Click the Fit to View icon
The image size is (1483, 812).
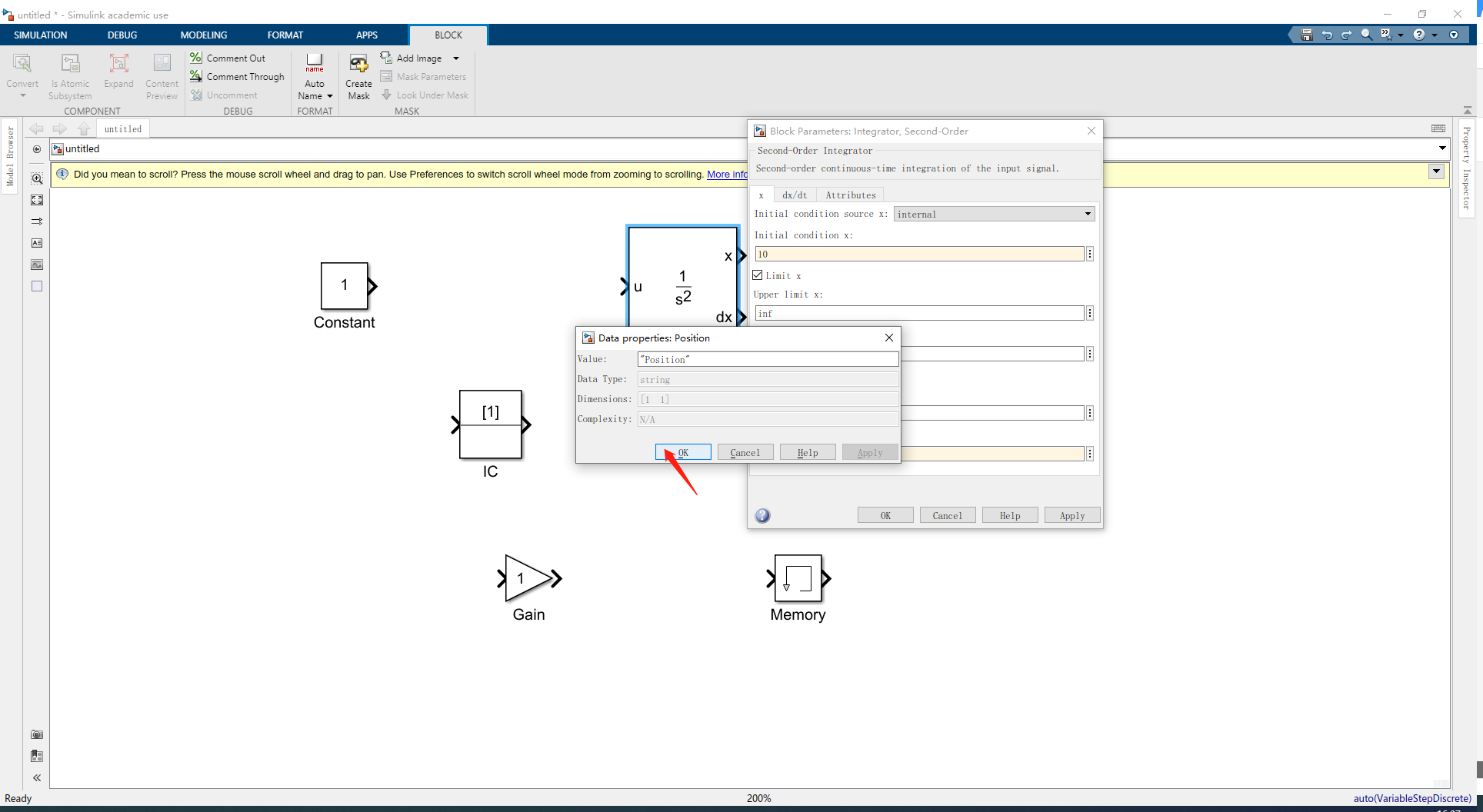pos(37,200)
